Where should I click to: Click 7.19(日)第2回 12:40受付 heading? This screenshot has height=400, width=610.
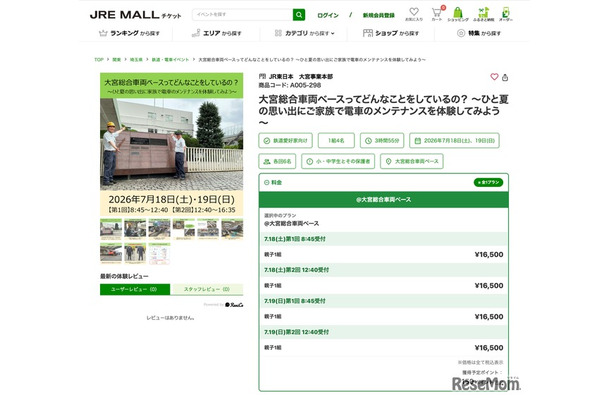(x=296, y=332)
